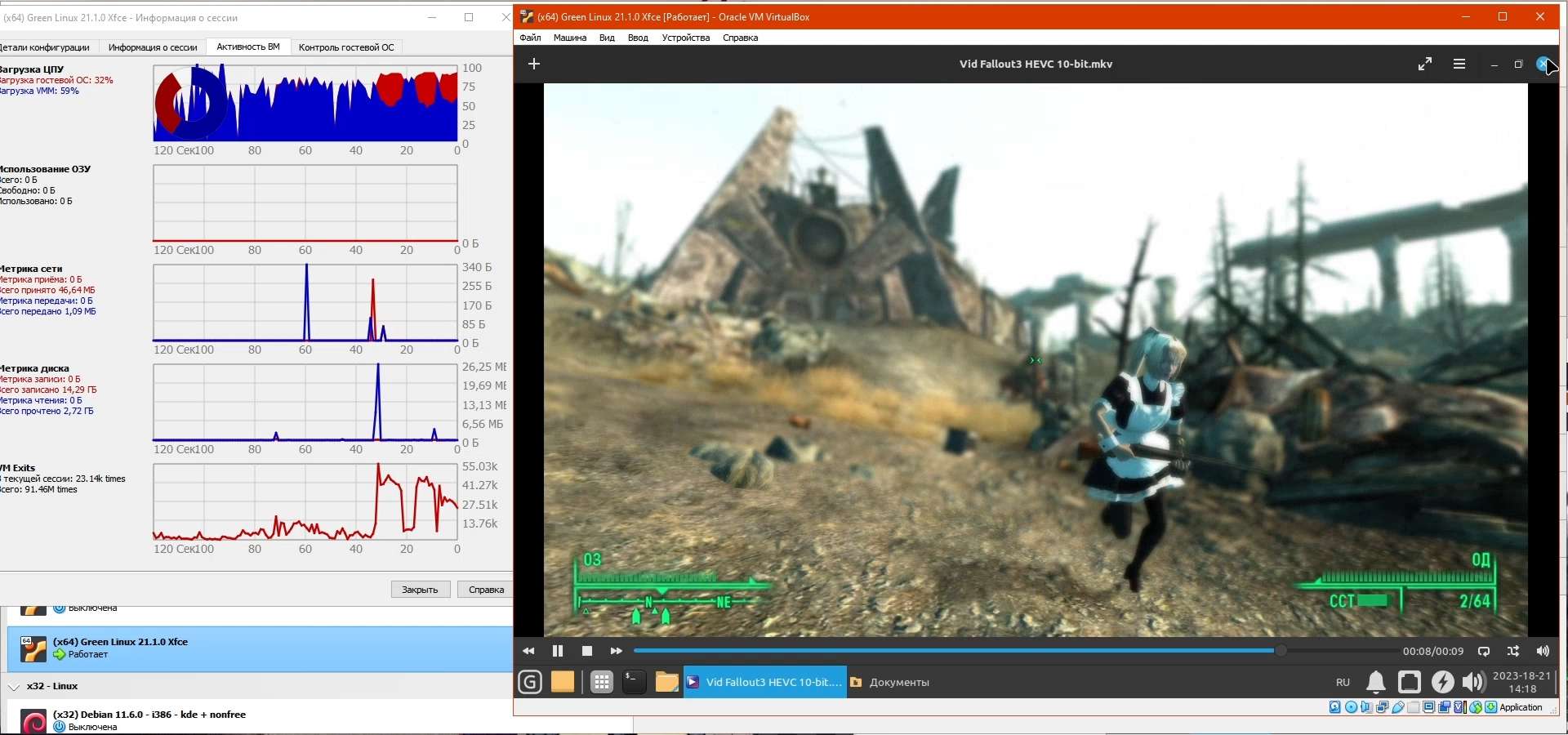
Task: Stop the video playback
Action: coord(586,651)
